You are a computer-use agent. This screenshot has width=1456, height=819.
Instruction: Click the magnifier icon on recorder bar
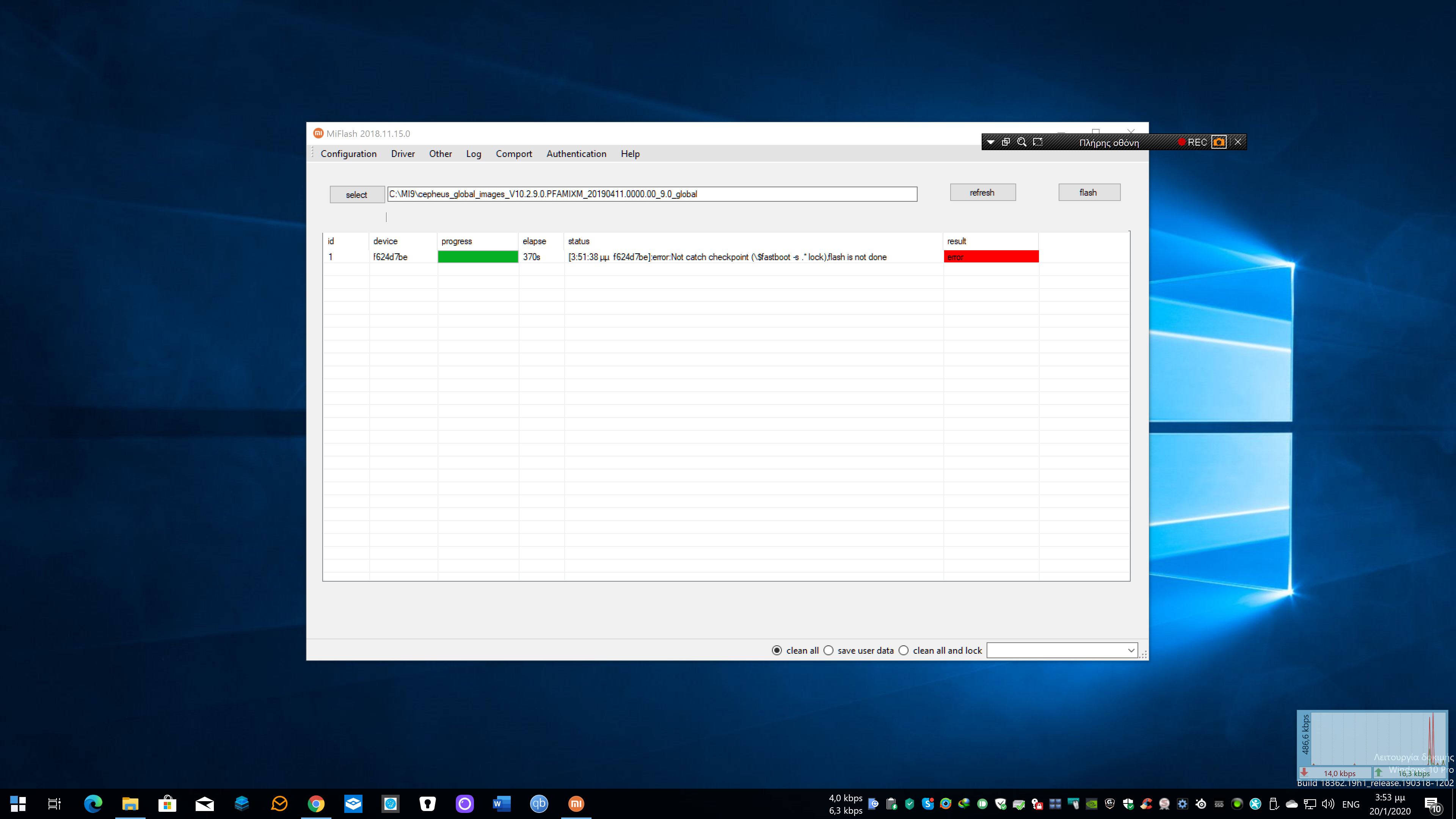pos(1021,142)
